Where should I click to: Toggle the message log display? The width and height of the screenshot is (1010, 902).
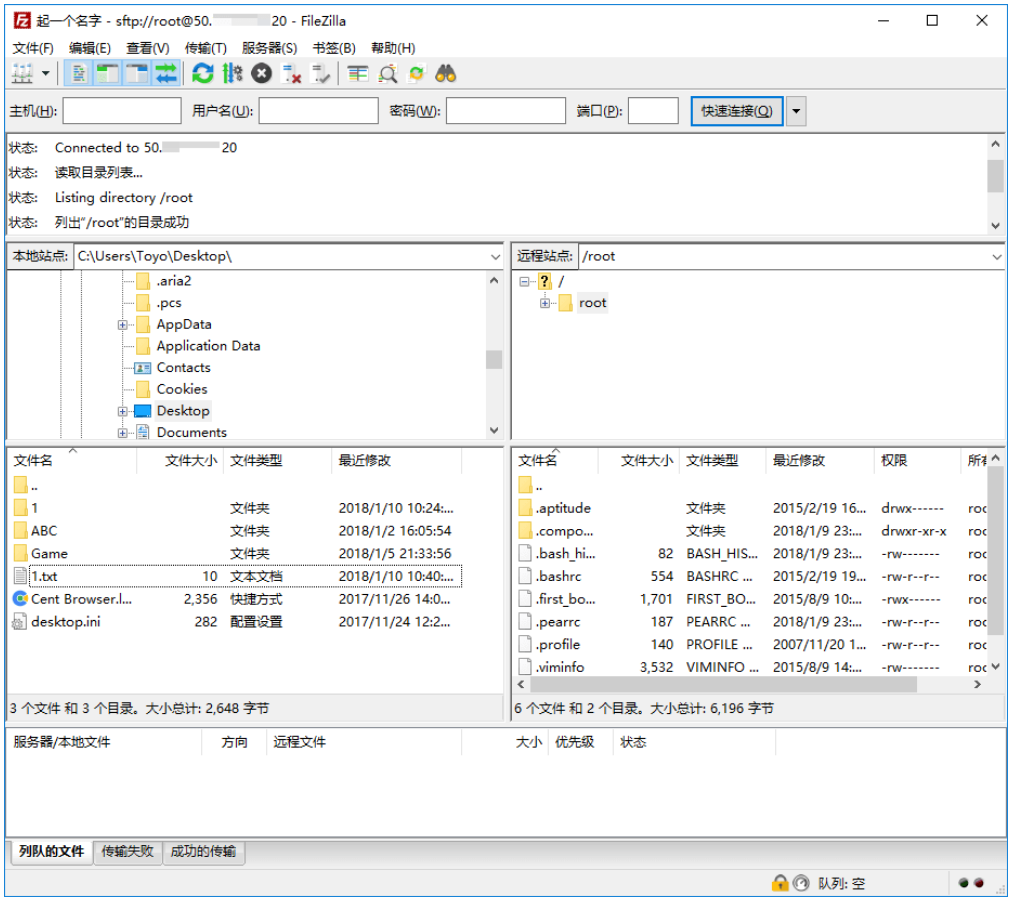tap(79, 74)
